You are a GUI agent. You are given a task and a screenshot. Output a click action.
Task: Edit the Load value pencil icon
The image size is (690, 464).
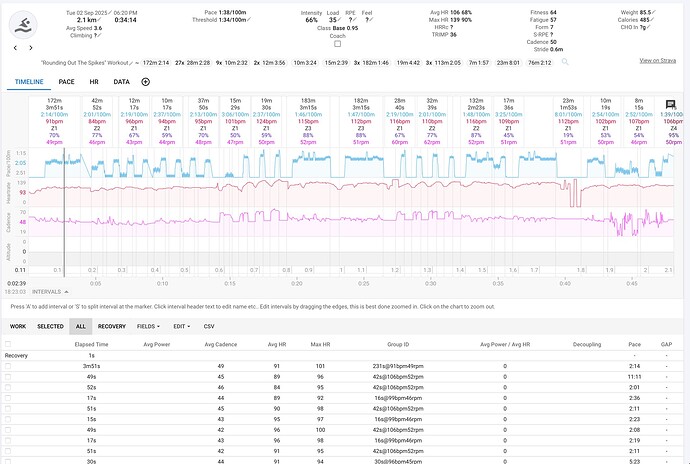[x=339, y=20]
